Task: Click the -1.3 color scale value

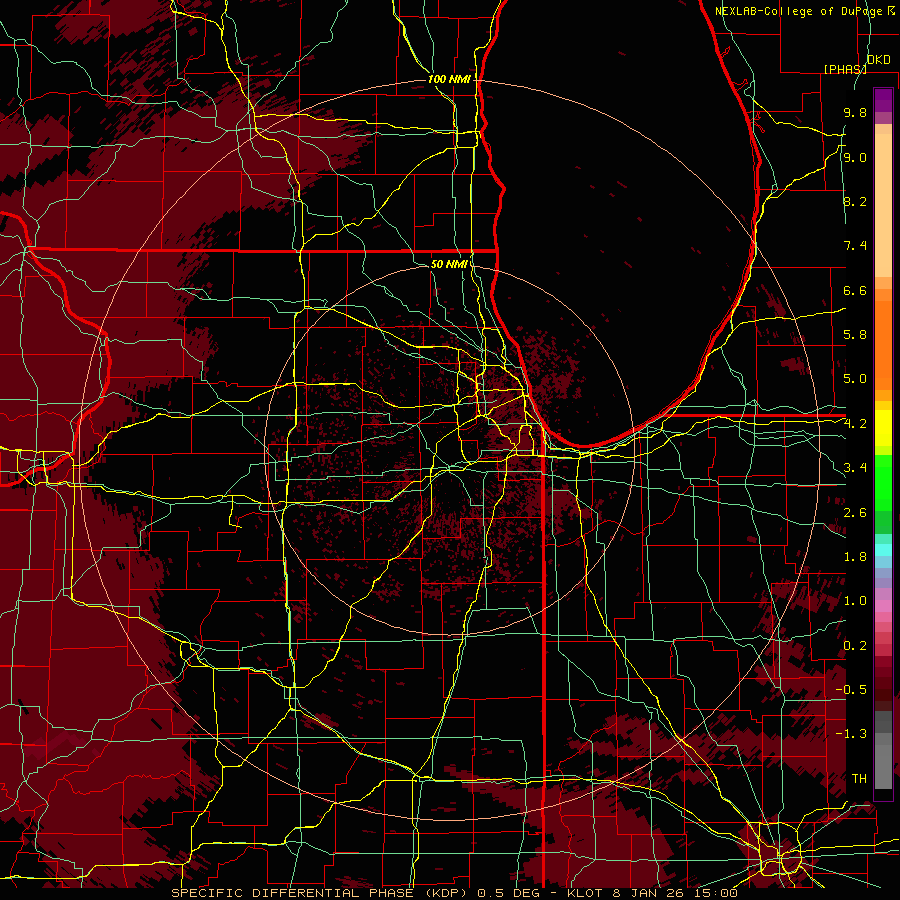Action: coord(851,734)
